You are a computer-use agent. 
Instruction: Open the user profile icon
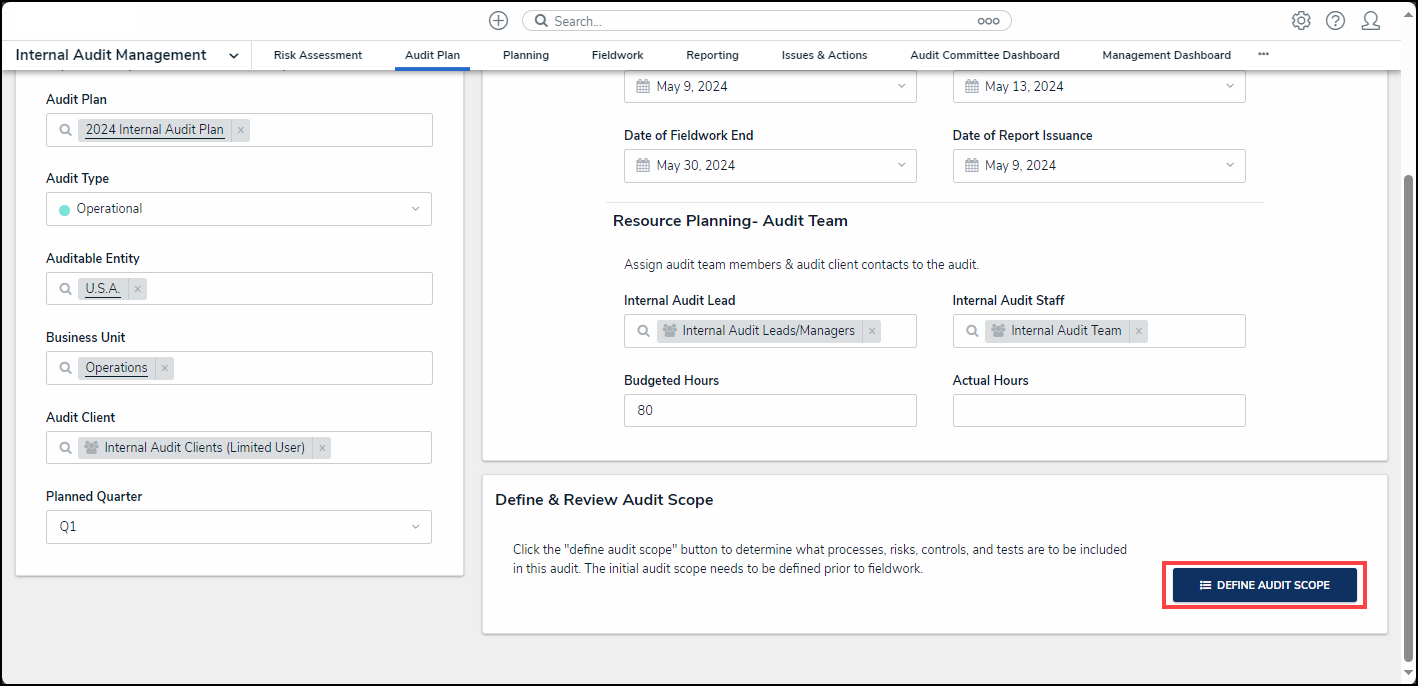(1370, 21)
